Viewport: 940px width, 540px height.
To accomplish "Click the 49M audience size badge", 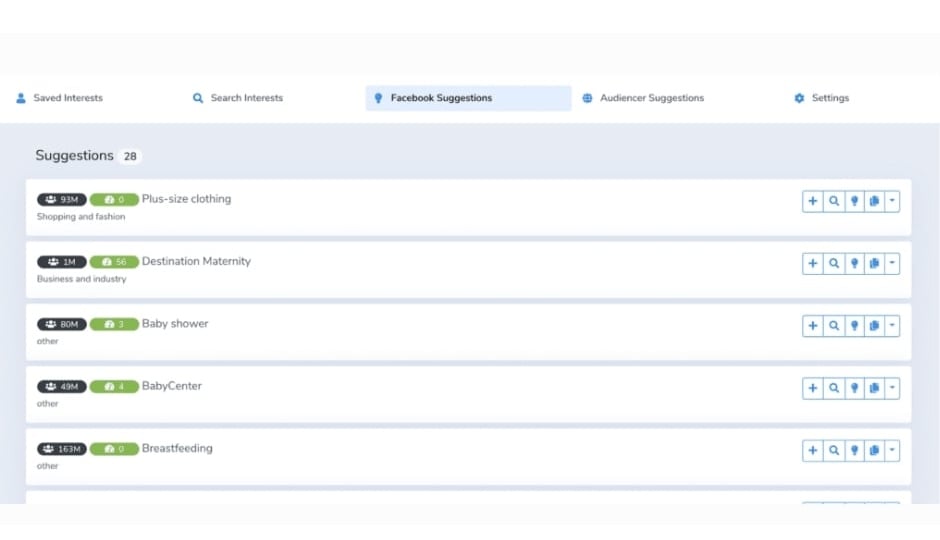I will point(62,387).
